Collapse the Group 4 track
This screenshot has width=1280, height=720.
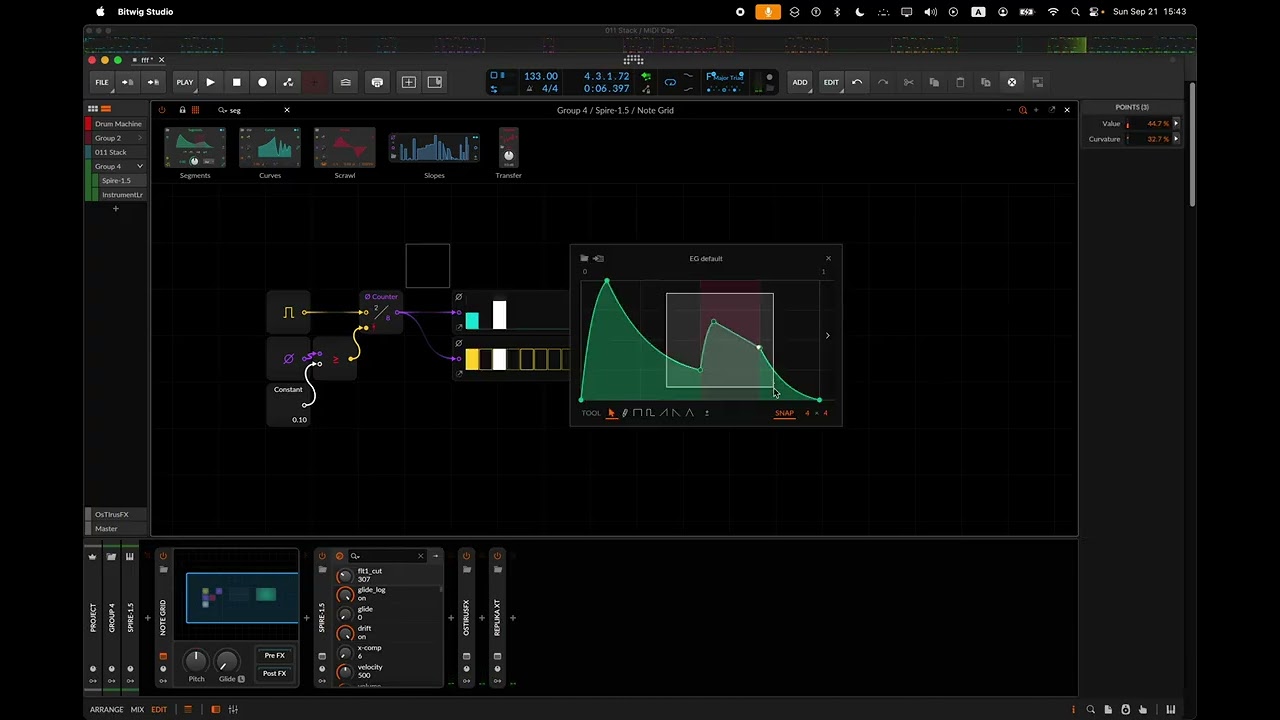coord(140,166)
